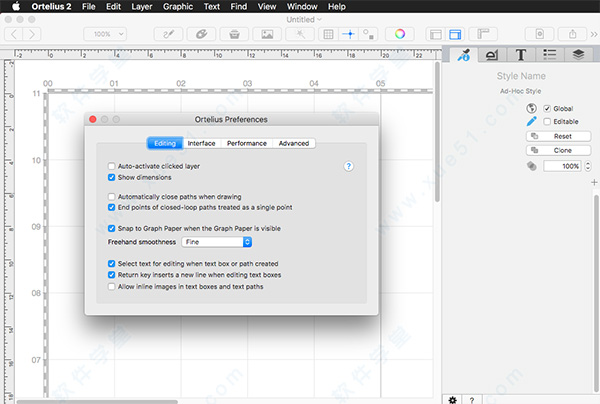Screen dimensions: 600x404
Task: Click the canvas horizontal scrollbar
Action: tap(97, 402)
